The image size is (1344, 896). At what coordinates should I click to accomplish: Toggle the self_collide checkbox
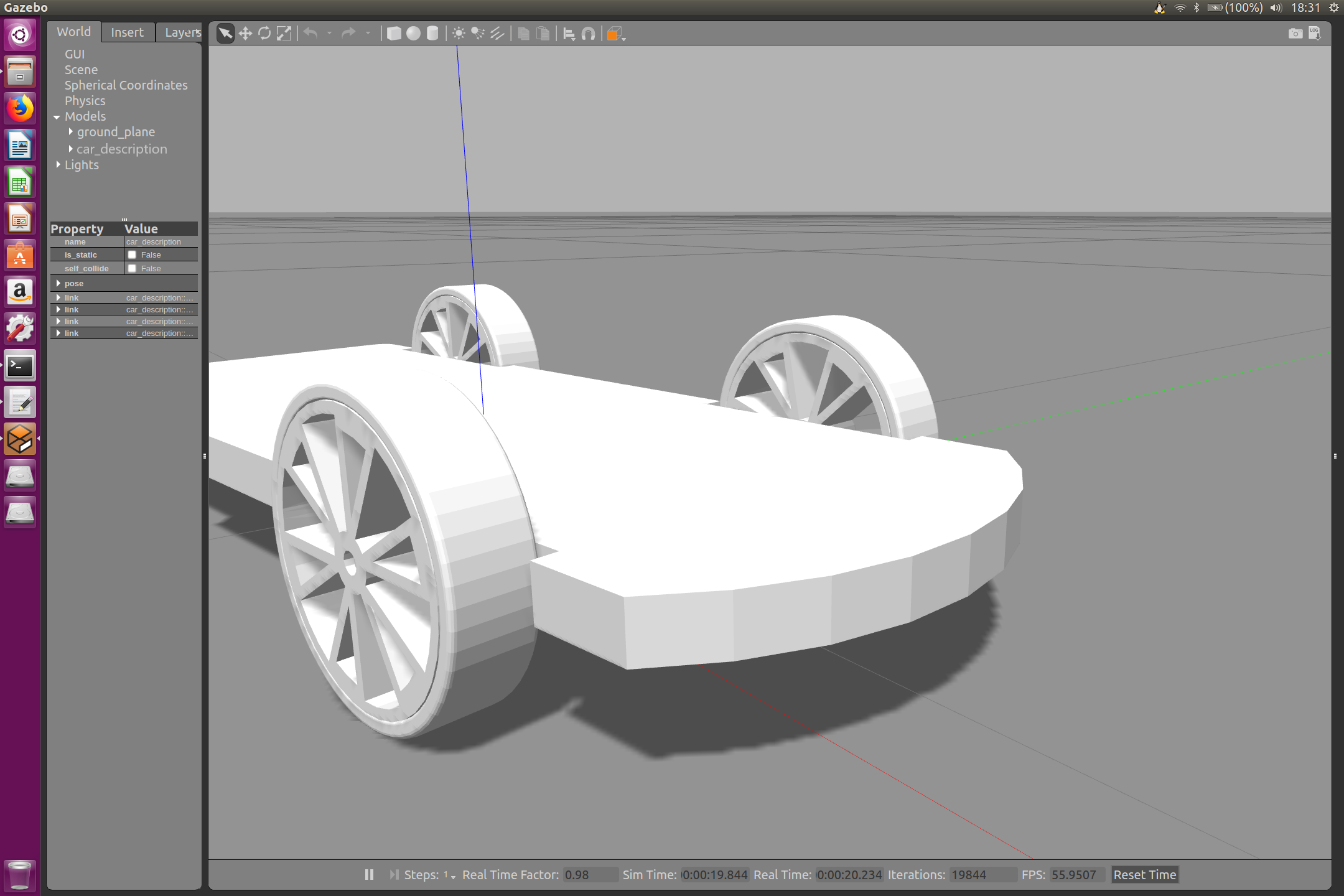pyautogui.click(x=132, y=268)
